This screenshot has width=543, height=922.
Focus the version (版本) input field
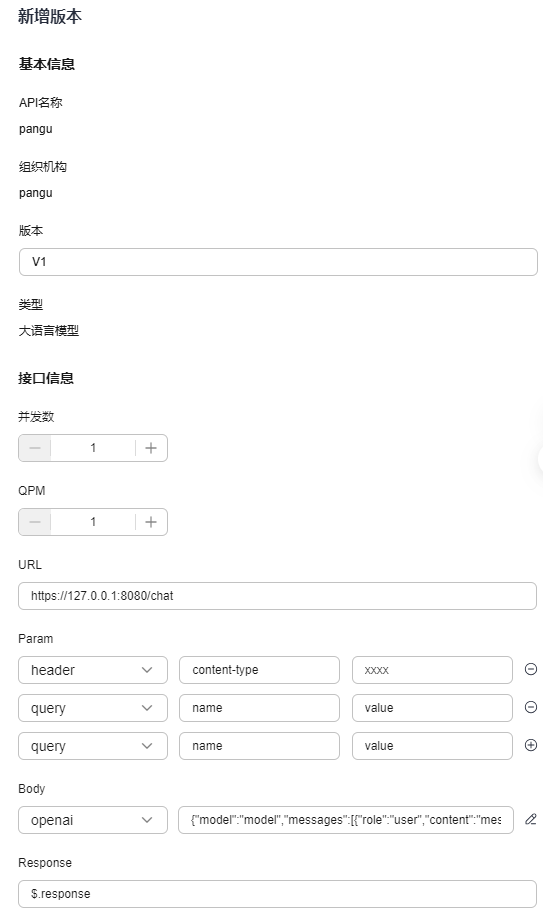278,262
